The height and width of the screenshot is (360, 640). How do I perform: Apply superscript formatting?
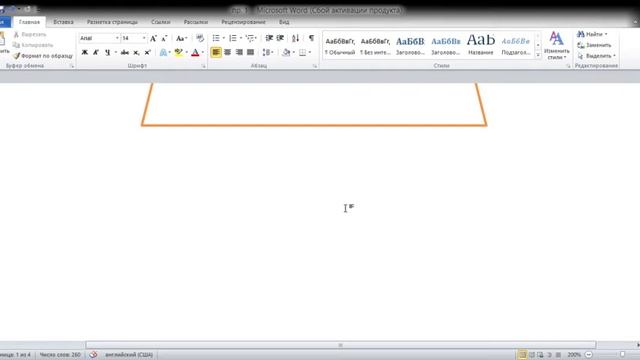pyautogui.click(x=147, y=52)
